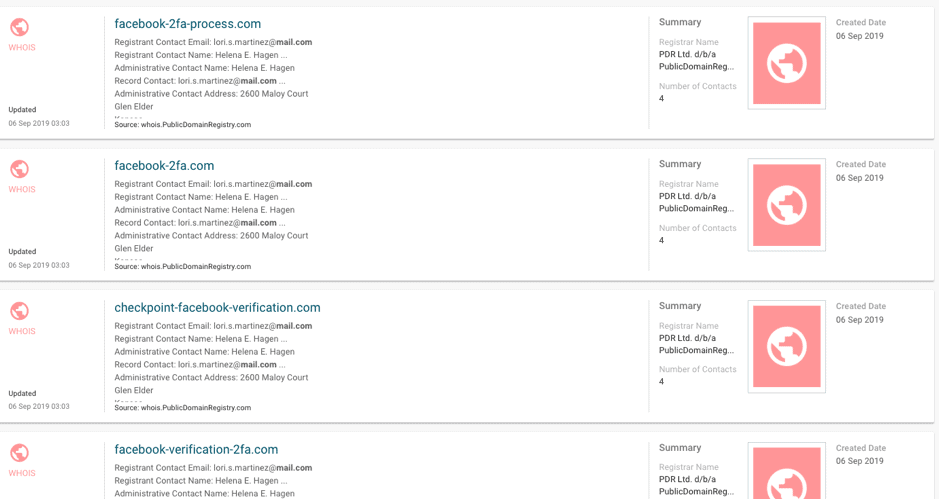The image size is (939, 499).
Task: Click Source line of facebook-2fa-process.com record
Action: 183,125
